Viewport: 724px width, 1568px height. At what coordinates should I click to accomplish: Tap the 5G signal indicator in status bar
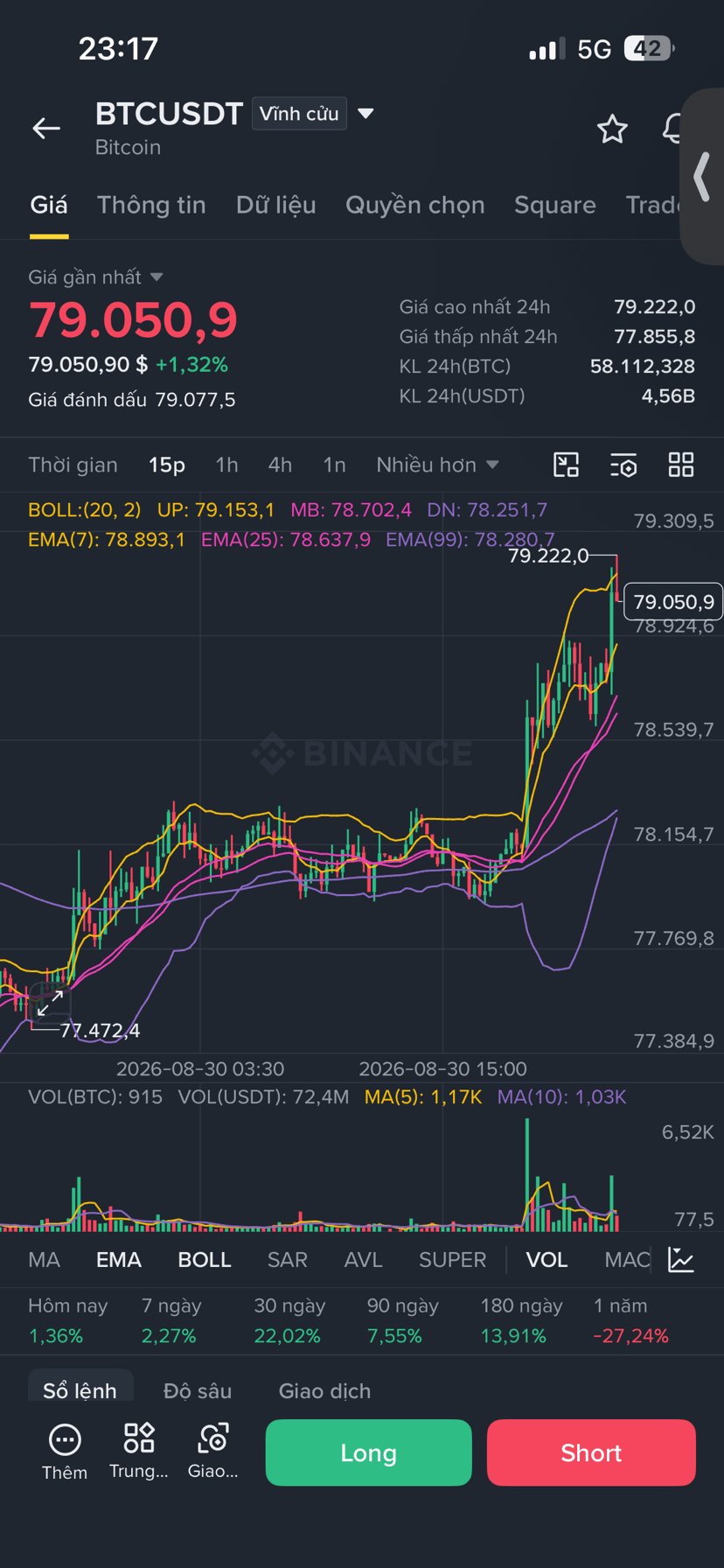click(x=595, y=49)
